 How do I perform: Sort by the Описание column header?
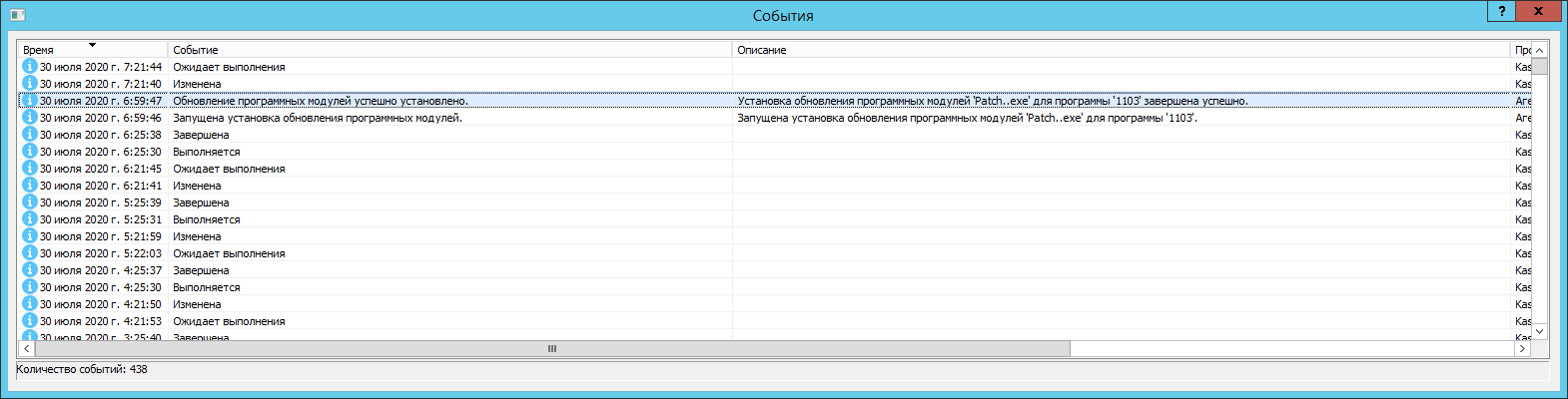1121,49
